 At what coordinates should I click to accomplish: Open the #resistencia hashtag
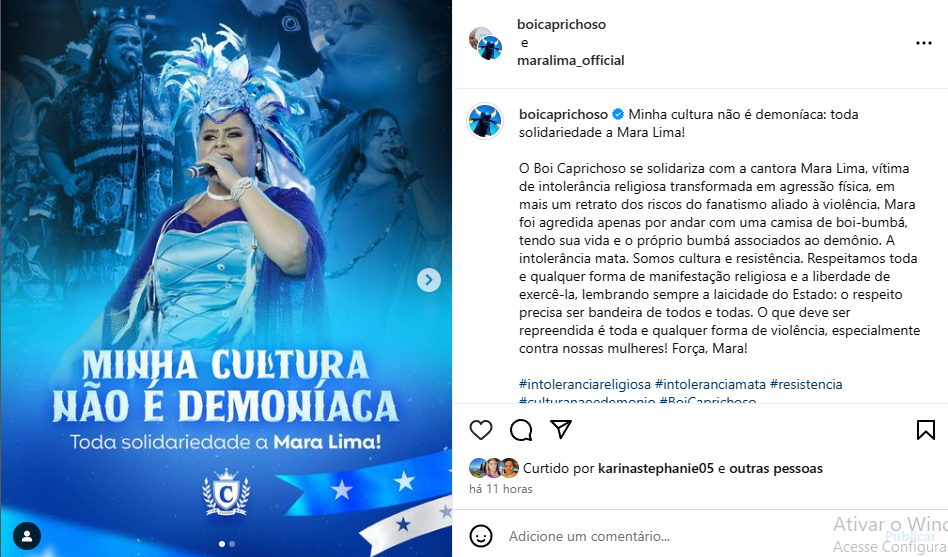coord(806,384)
